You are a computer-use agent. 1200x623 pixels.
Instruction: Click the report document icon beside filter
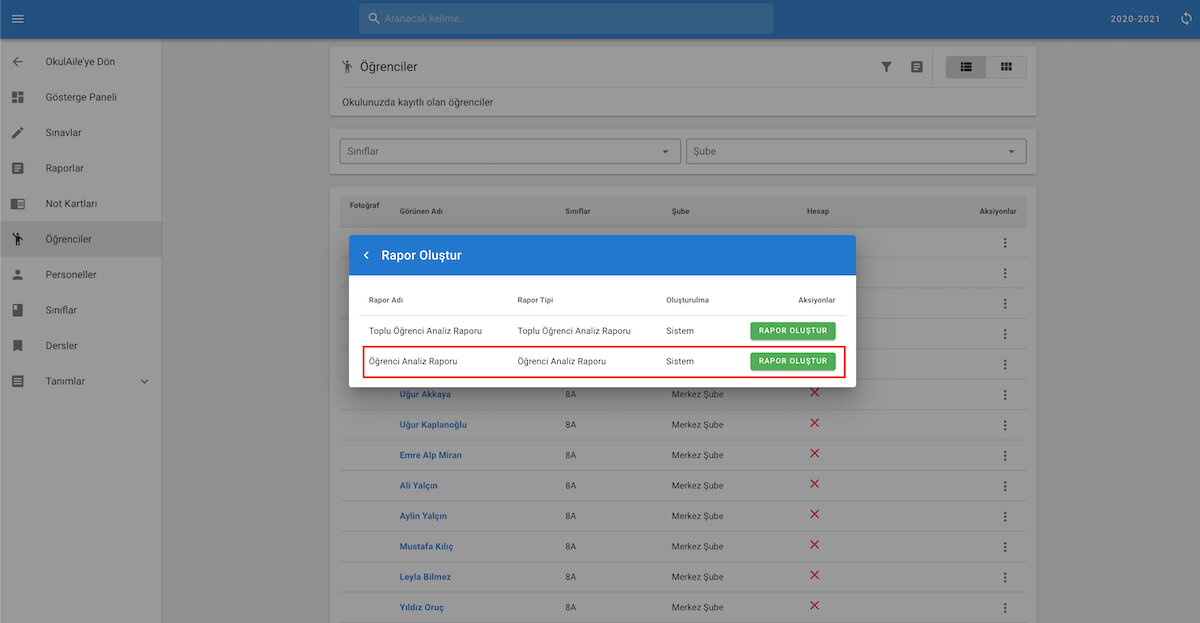pos(917,67)
